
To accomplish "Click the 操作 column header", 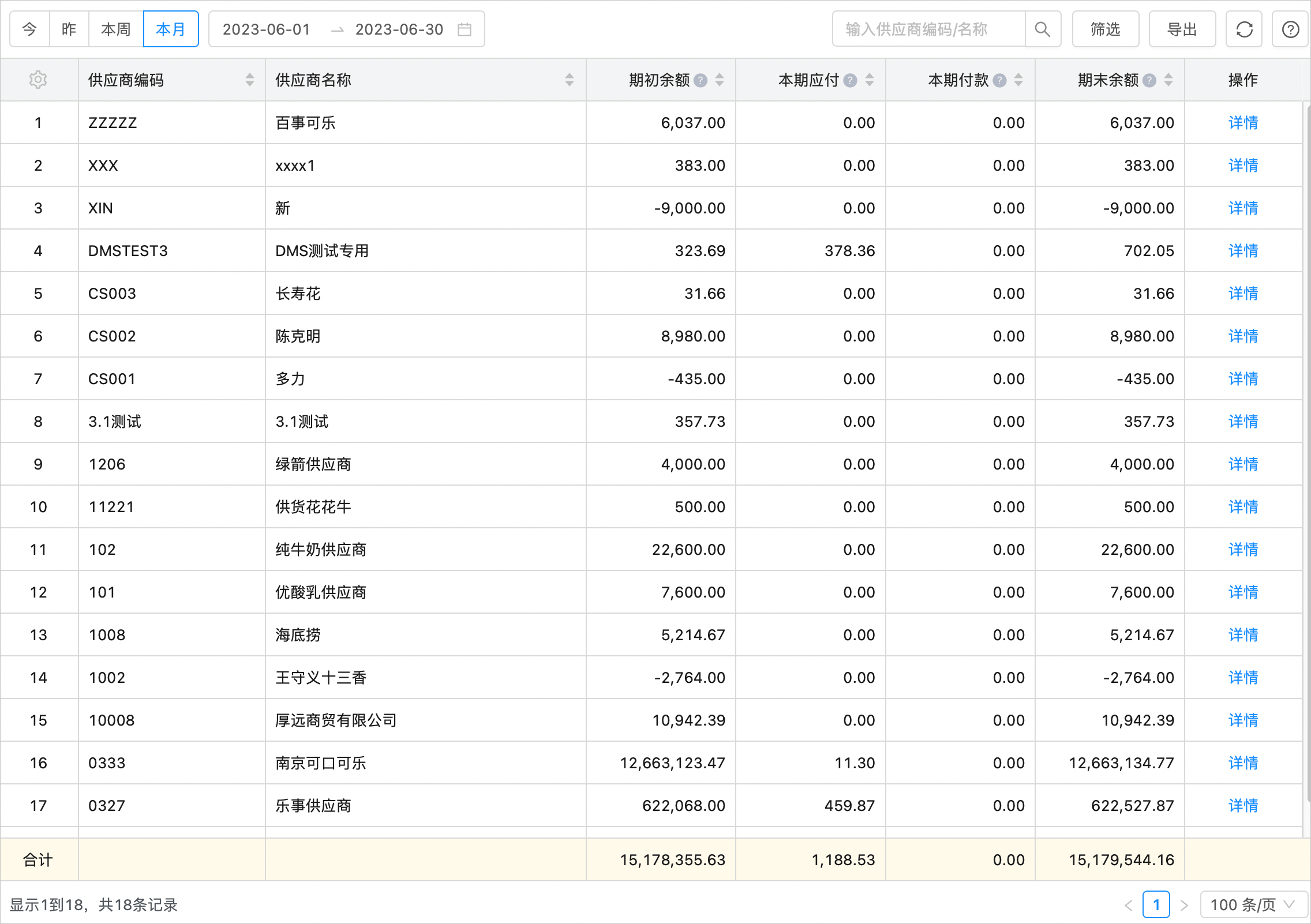I will click(1243, 80).
